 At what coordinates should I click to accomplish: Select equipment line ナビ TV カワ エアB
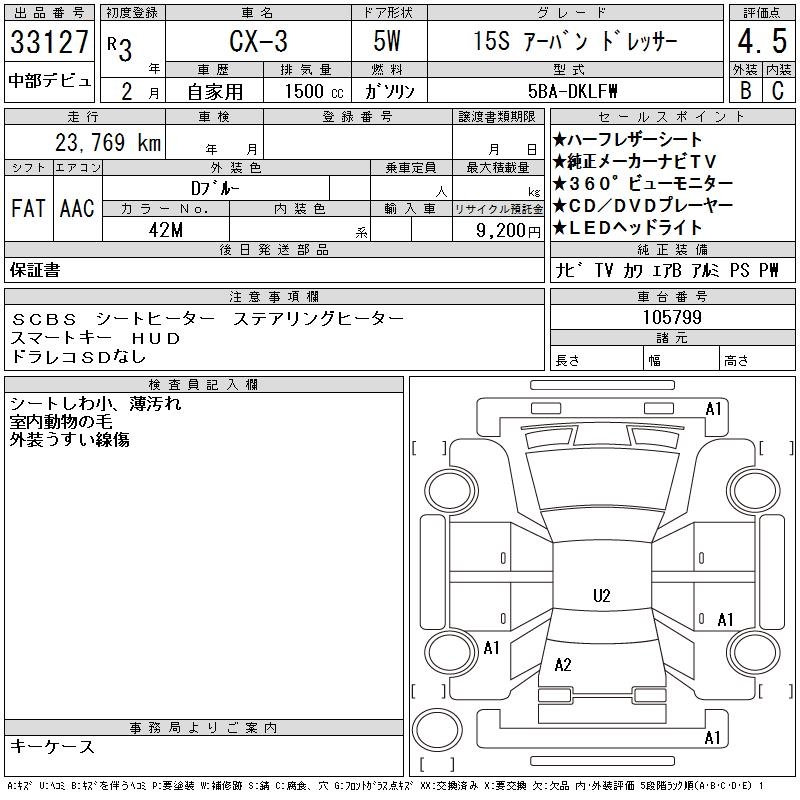(x=618, y=270)
